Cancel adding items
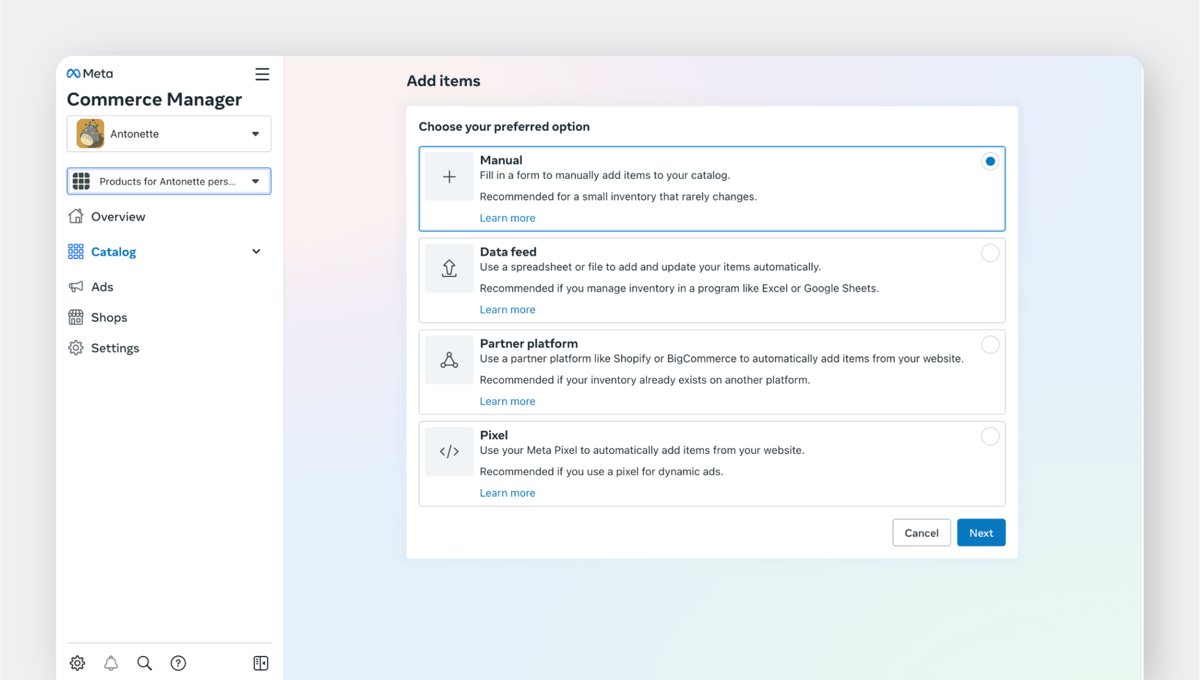This screenshot has width=1200, height=680. [x=921, y=532]
